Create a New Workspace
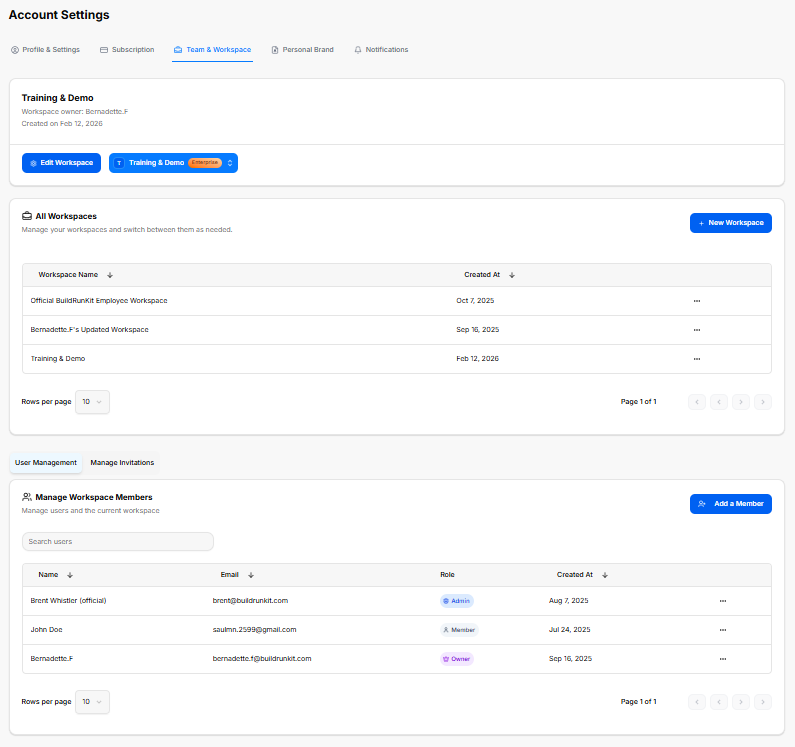 tap(731, 223)
